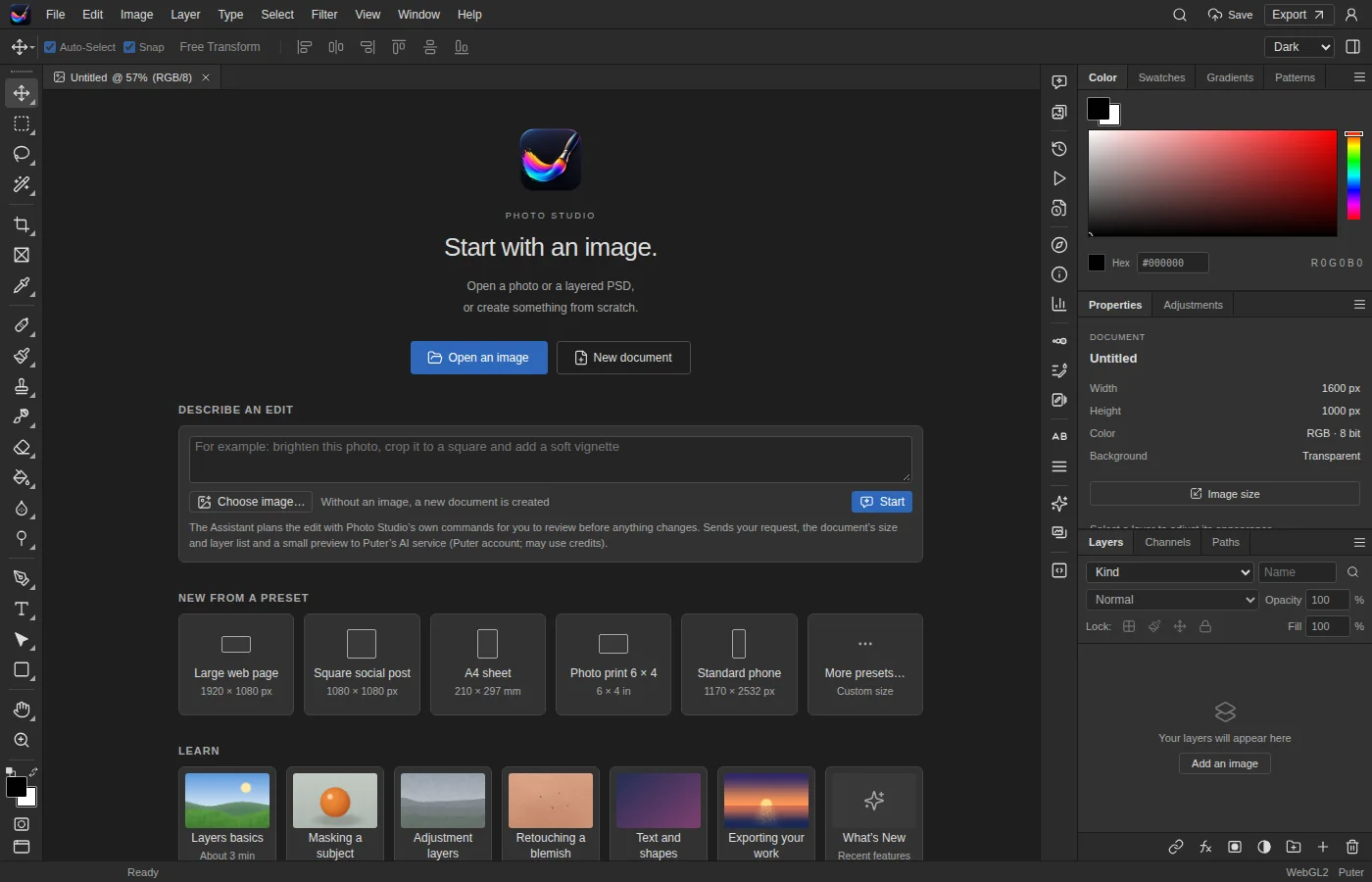Viewport: 1372px width, 882px height.
Task: Open the Properties panel options menu
Action: tap(1359, 305)
